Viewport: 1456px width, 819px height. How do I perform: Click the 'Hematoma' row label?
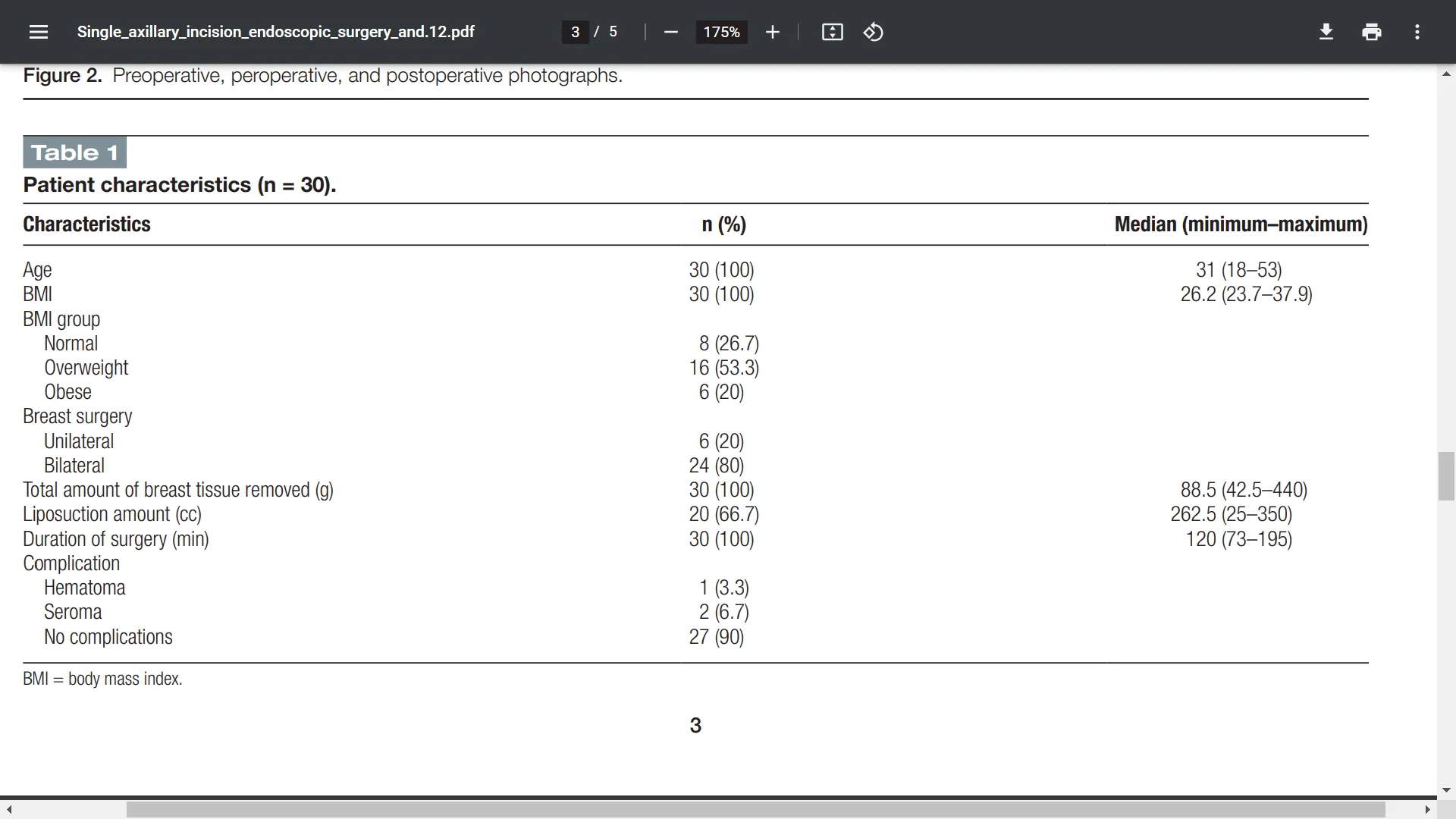pyautogui.click(x=84, y=588)
